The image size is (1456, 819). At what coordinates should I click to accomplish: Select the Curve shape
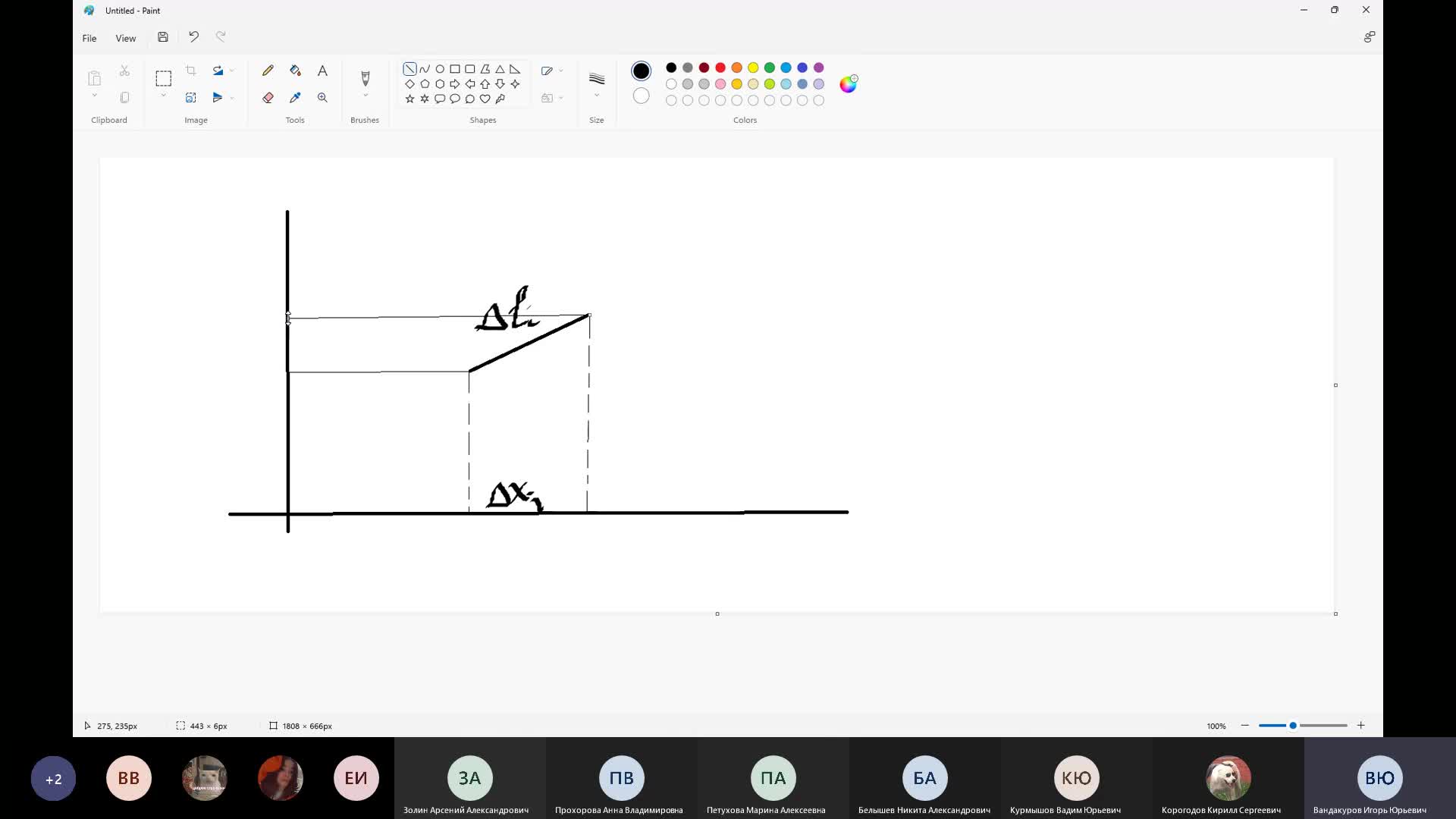pos(425,69)
